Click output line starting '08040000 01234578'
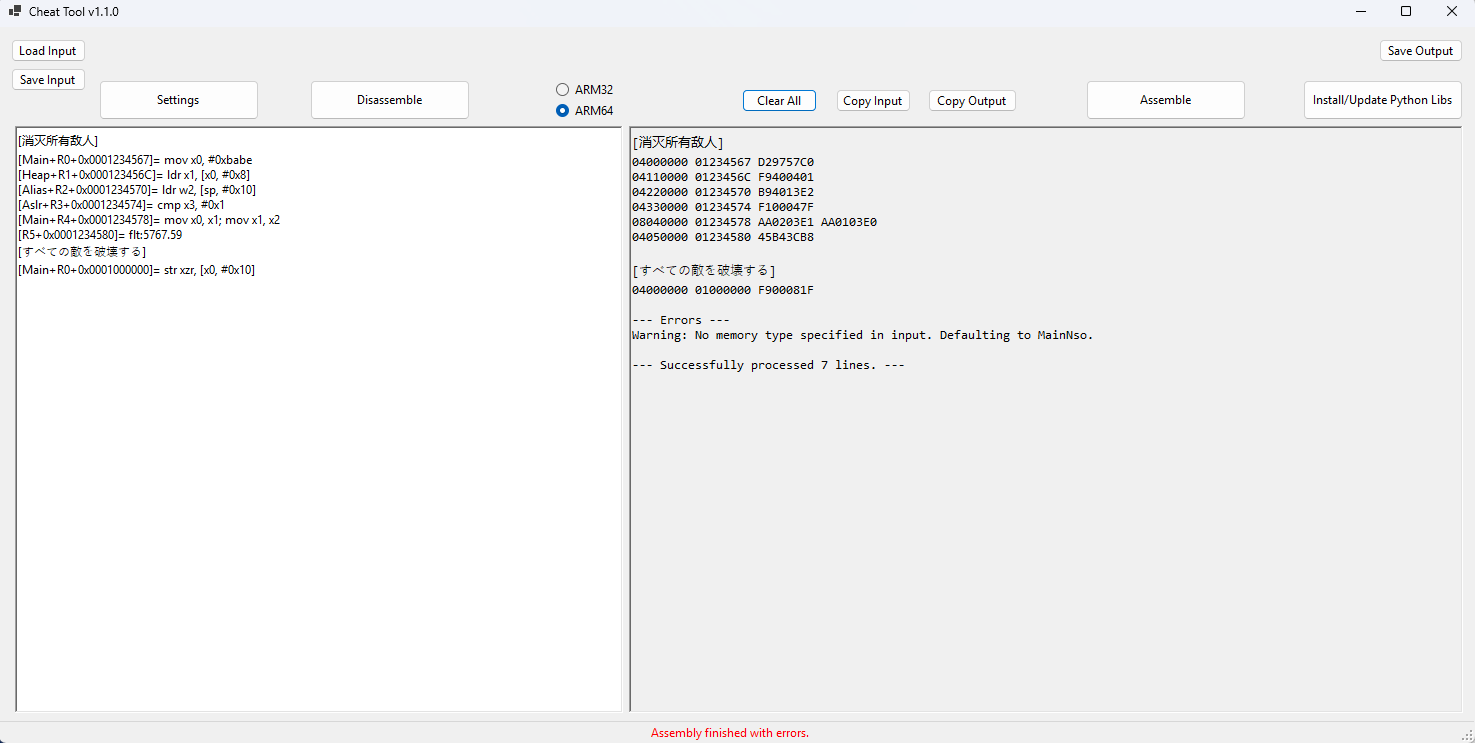Viewport: 1475px width, 743px height. (x=754, y=222)
